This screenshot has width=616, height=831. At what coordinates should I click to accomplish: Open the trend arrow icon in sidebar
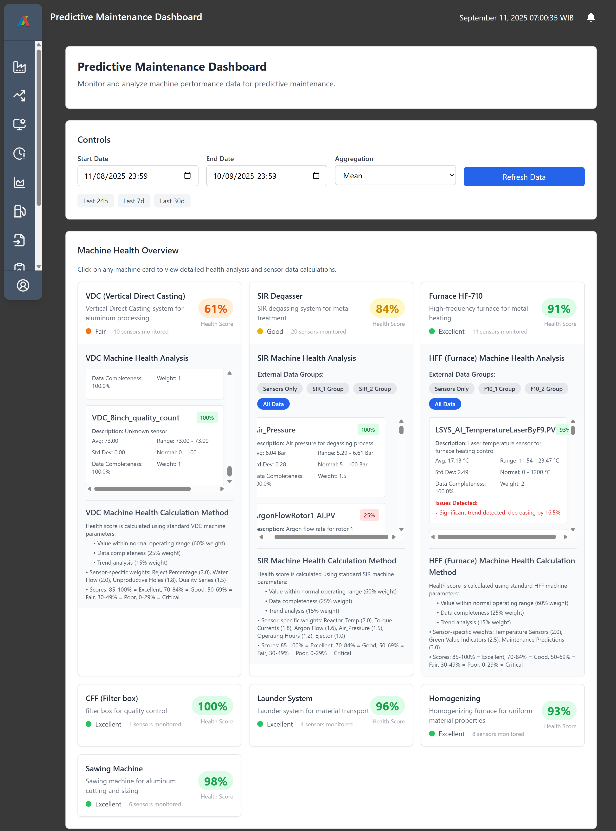pos(19,96)
